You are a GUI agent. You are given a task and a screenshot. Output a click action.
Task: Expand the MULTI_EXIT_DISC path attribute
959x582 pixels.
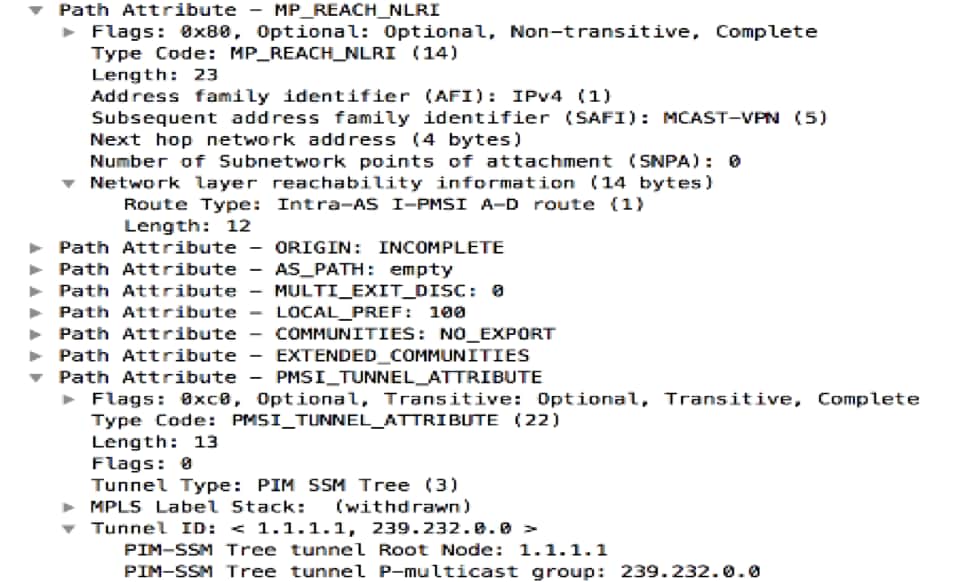pos(37,291)
